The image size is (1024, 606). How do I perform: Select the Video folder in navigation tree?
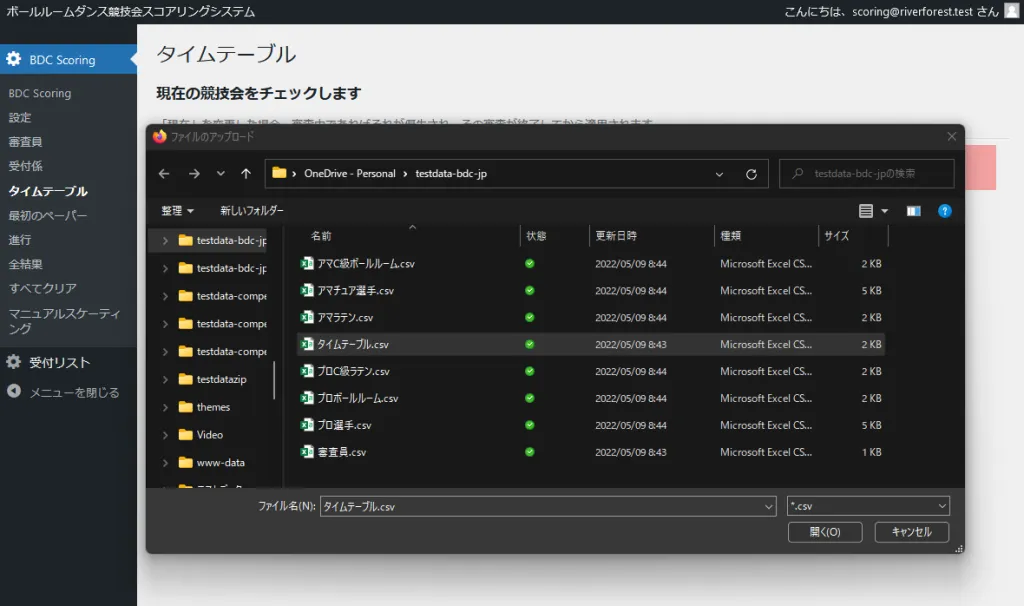210,435
